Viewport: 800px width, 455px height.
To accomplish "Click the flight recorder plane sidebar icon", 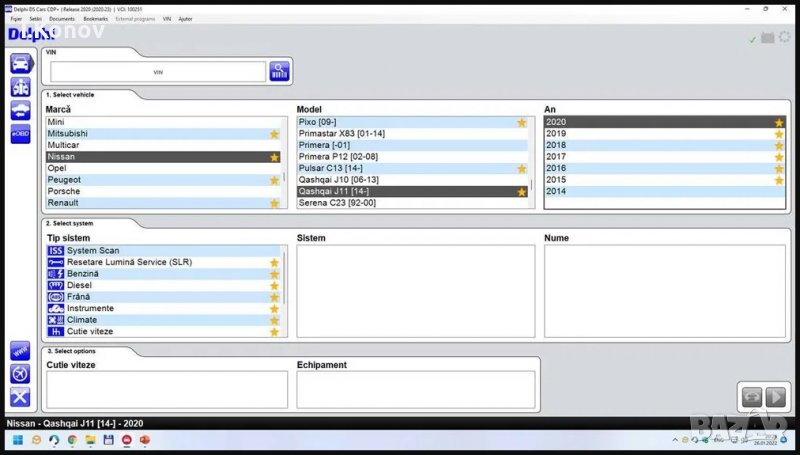I will coord(20,374).
